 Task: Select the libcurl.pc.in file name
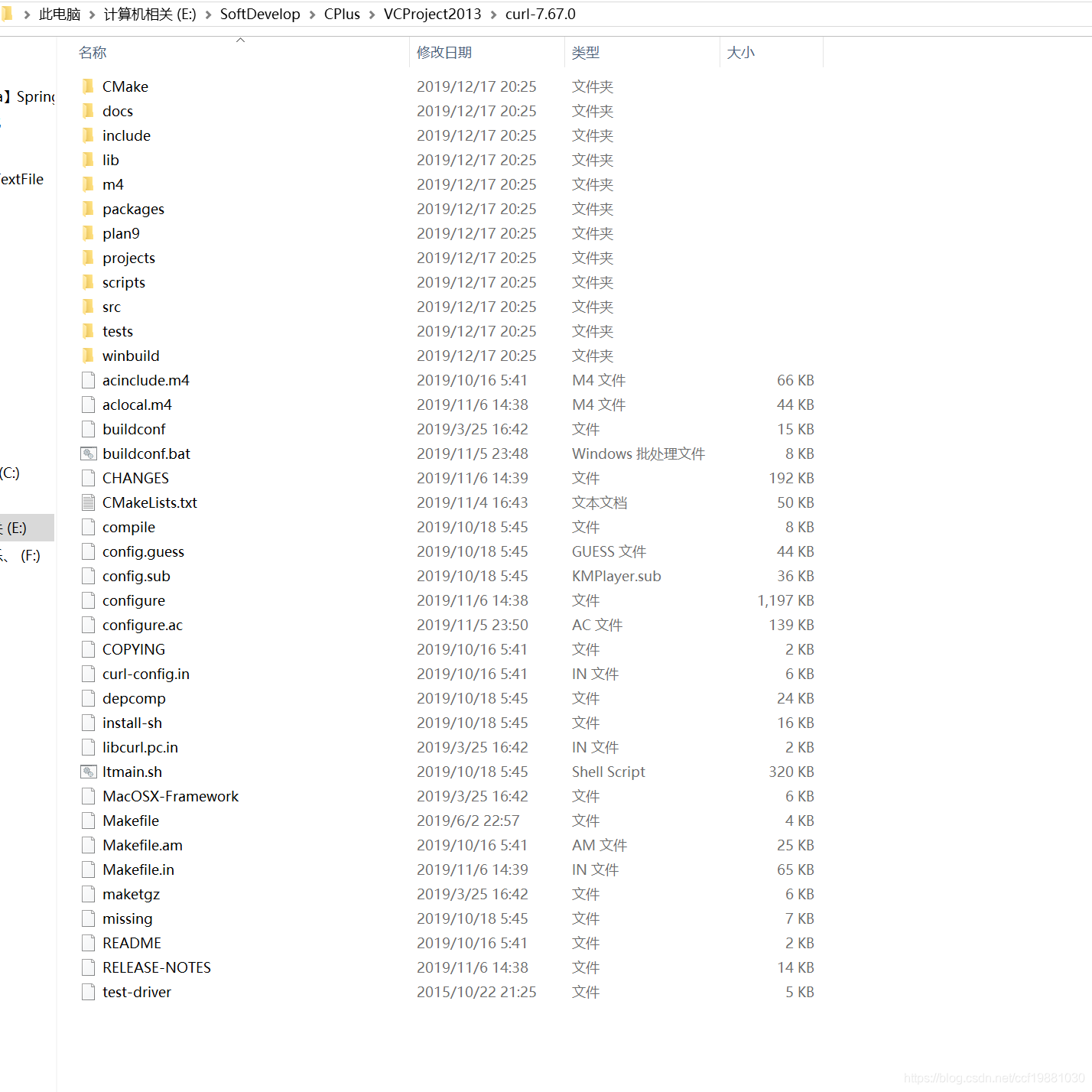[x=140, y=747]
